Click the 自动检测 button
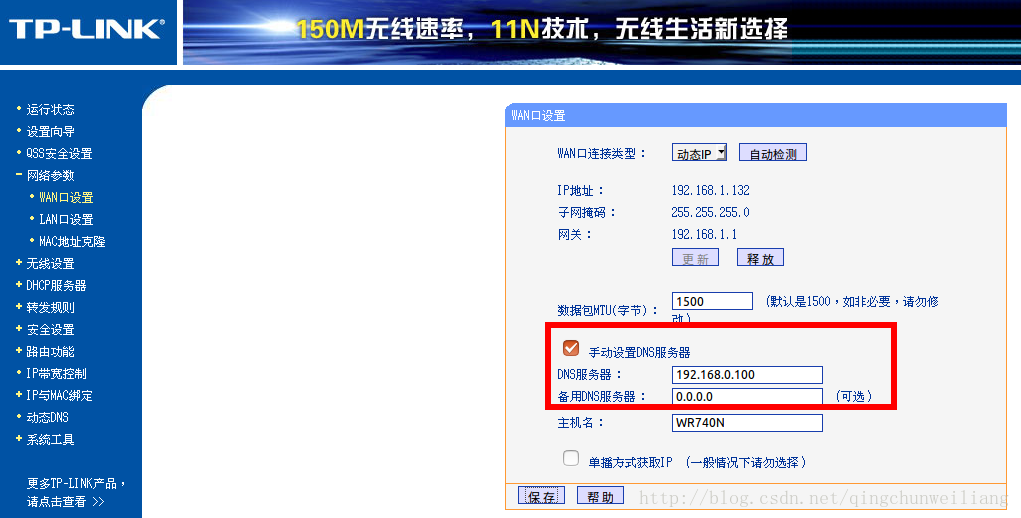The image size is (1021, 518). tap(773, 153)
